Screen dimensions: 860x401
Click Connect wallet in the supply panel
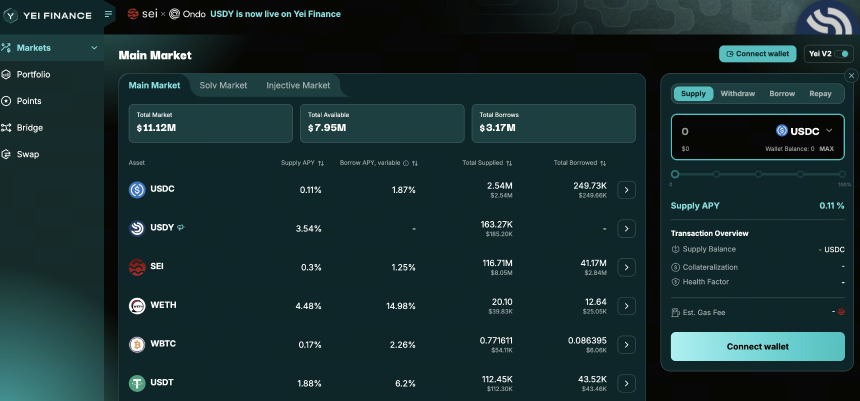pos(757,347)
